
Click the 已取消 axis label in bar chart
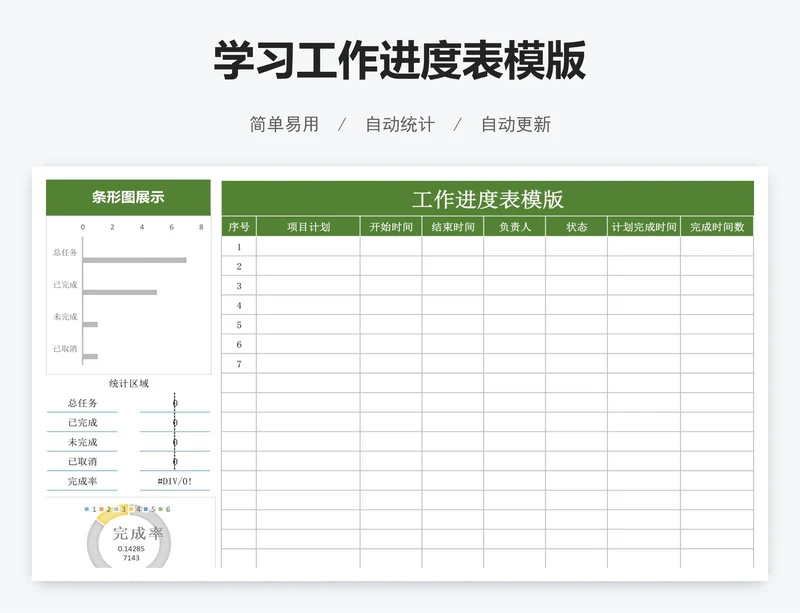(65, 349)
